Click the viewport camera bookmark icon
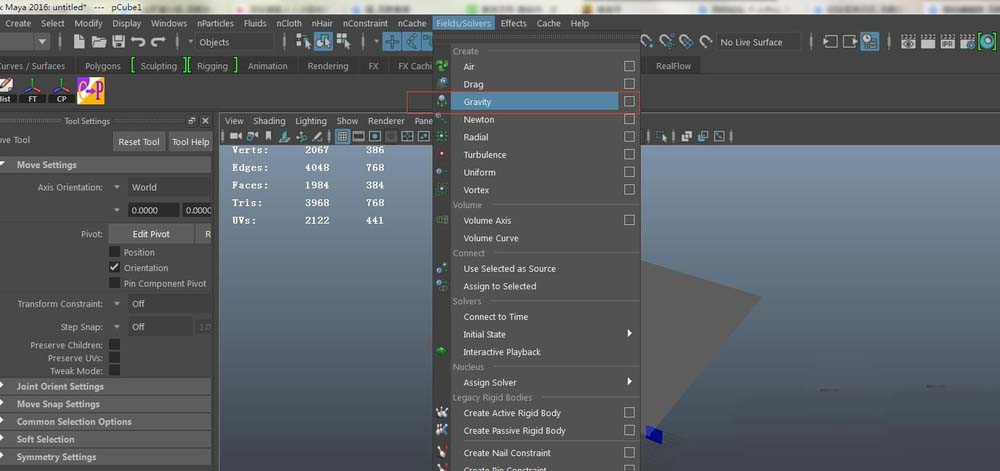The height and width of the screenshot is (471, 1000). (268, 136)
